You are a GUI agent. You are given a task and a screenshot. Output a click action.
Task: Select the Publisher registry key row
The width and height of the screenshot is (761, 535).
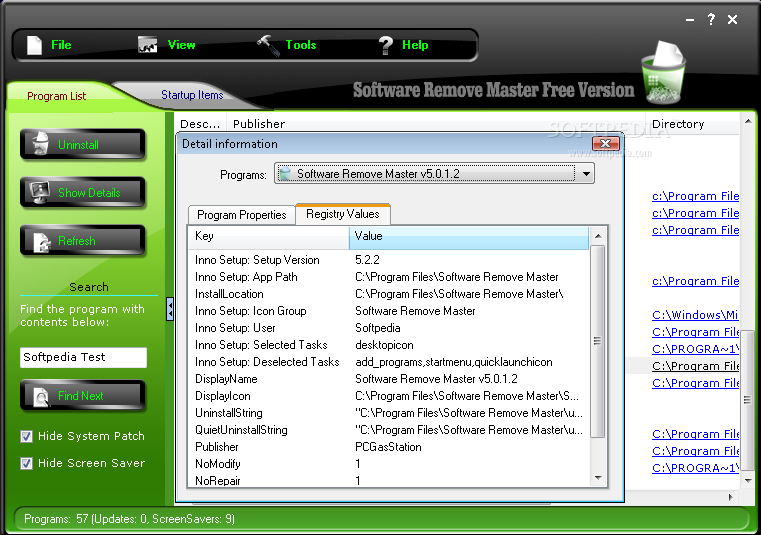coord(390,447)
